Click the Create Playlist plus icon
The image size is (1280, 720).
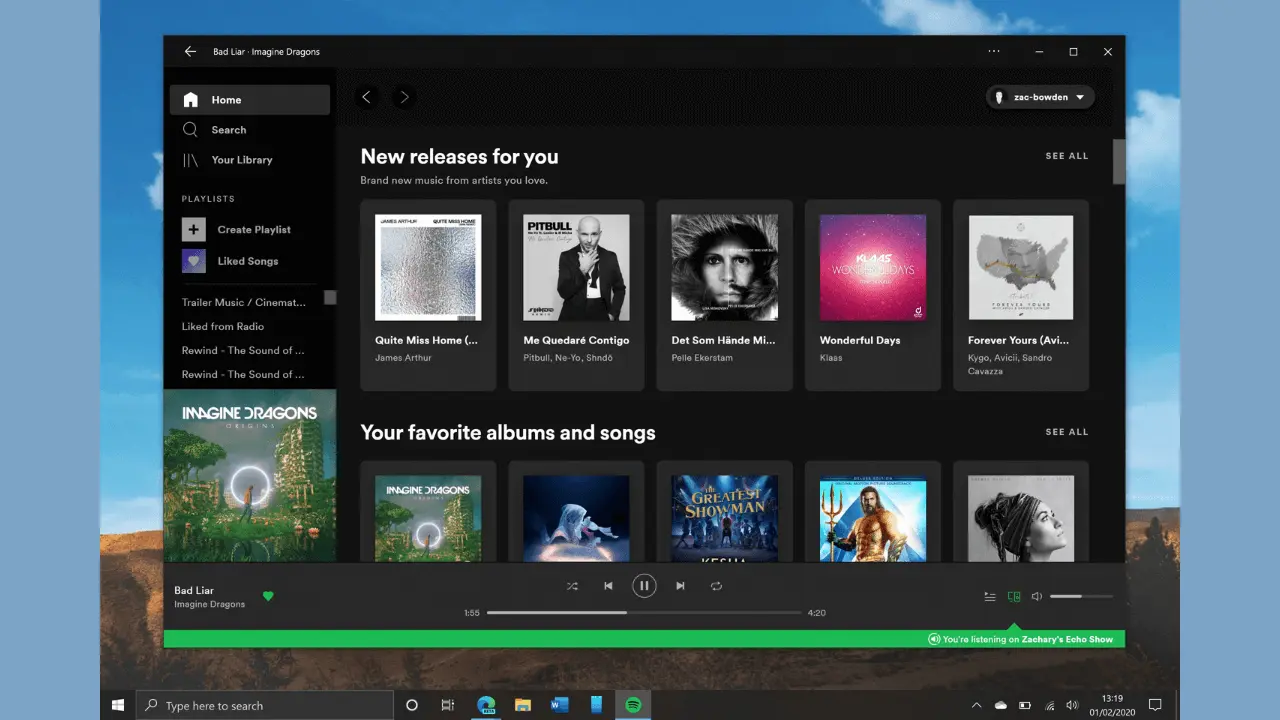tap(193, 229)
